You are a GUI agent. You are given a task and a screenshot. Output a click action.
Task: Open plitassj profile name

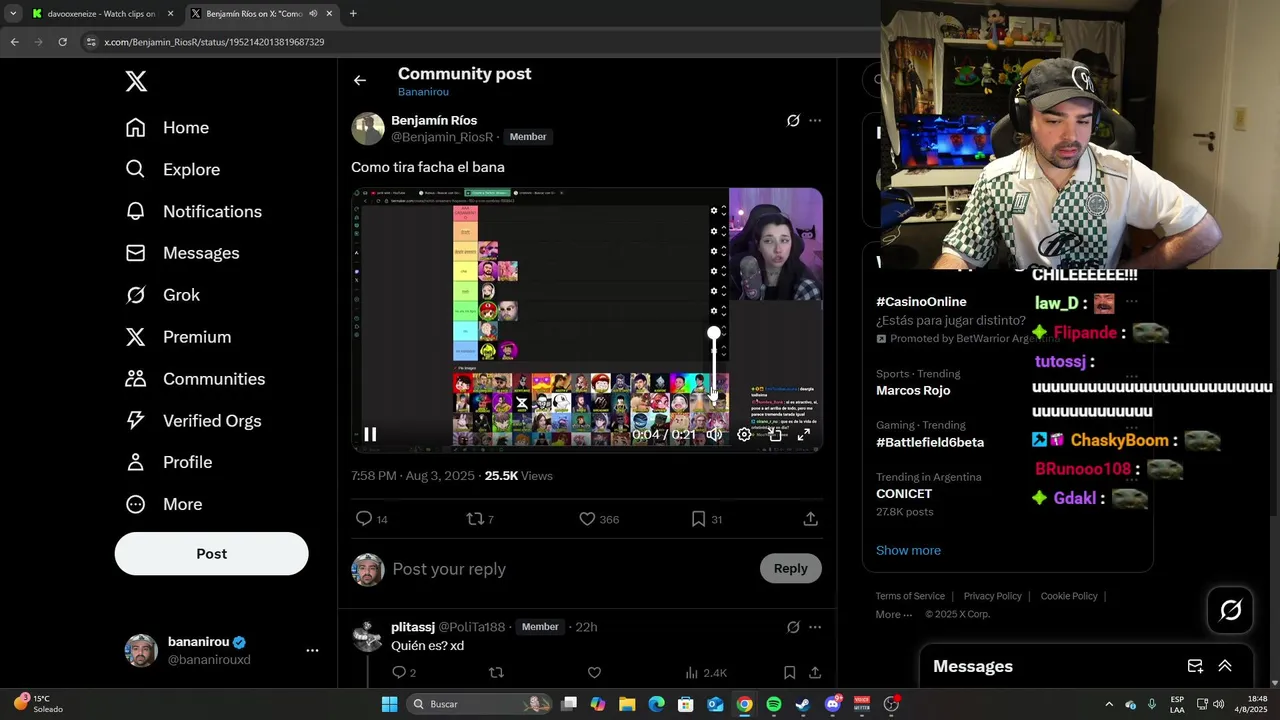(x=412, y=627)
